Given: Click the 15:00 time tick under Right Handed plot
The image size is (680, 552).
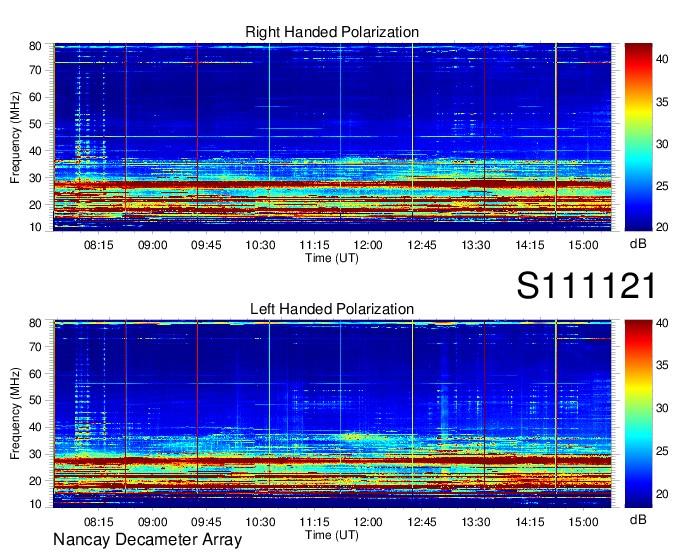Looking at the screenshot, I should pos(583,245).
